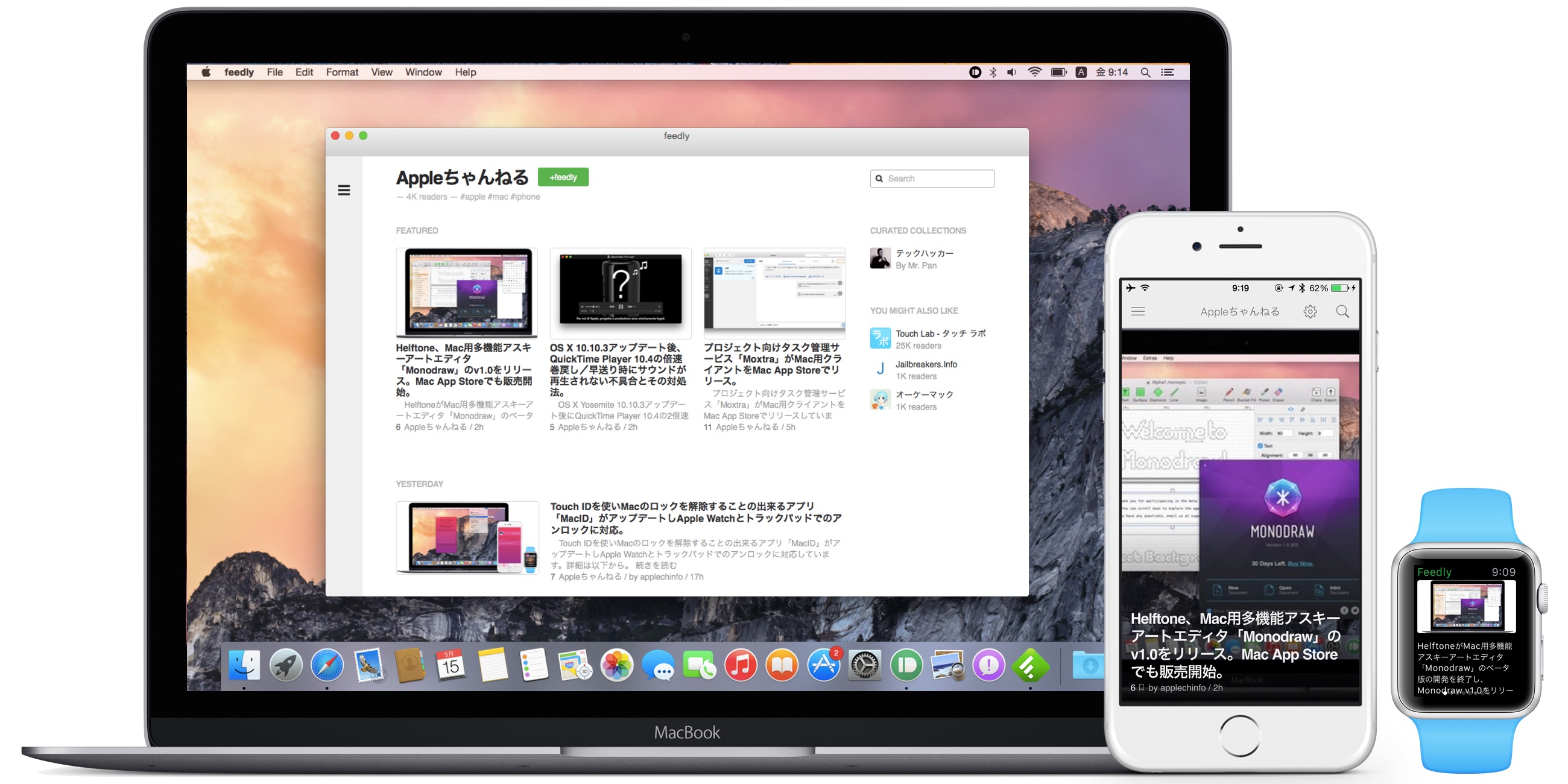Click the Touch Lab feed icon

[880, 338]
